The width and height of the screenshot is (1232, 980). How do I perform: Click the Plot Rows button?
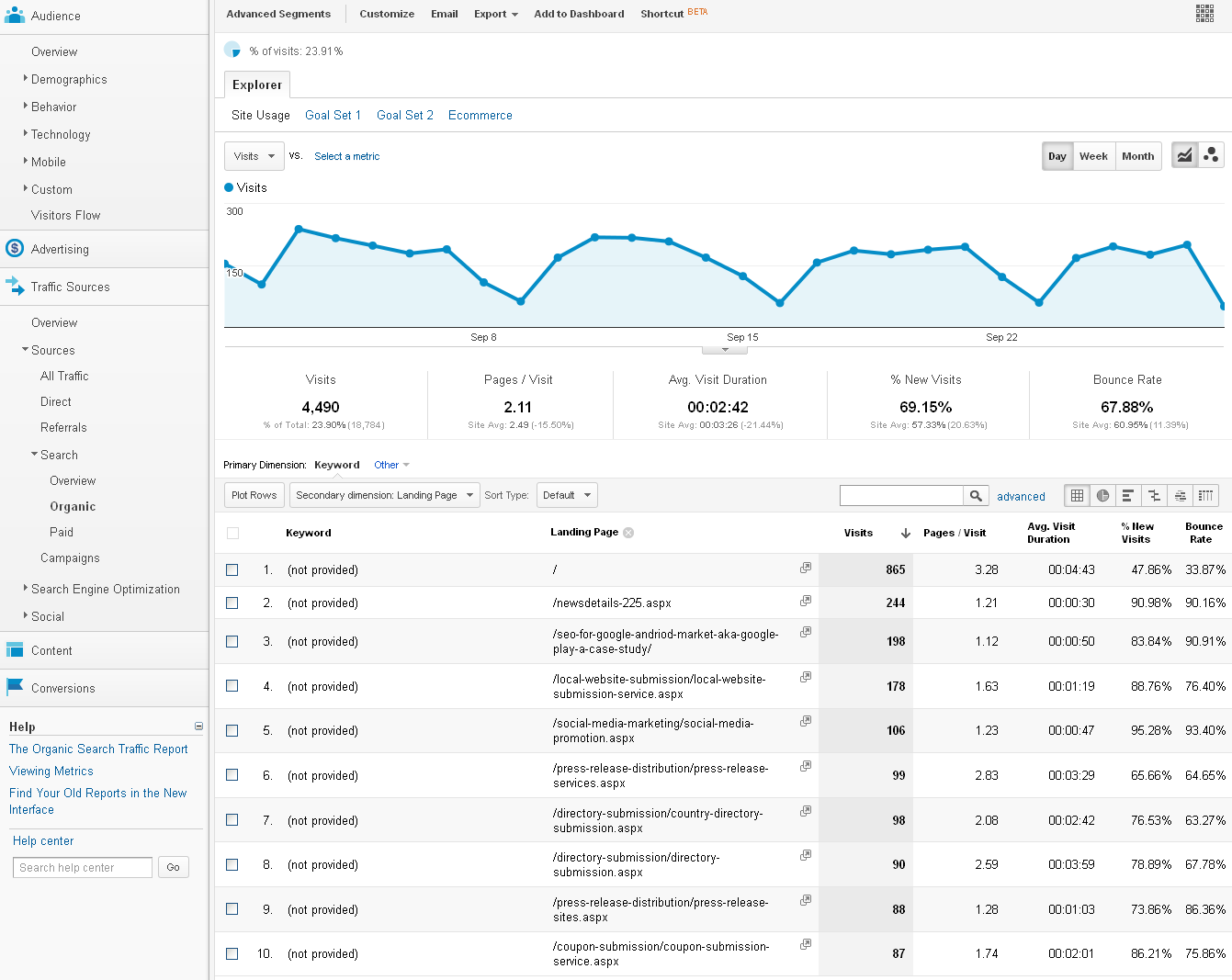(254, 495)
